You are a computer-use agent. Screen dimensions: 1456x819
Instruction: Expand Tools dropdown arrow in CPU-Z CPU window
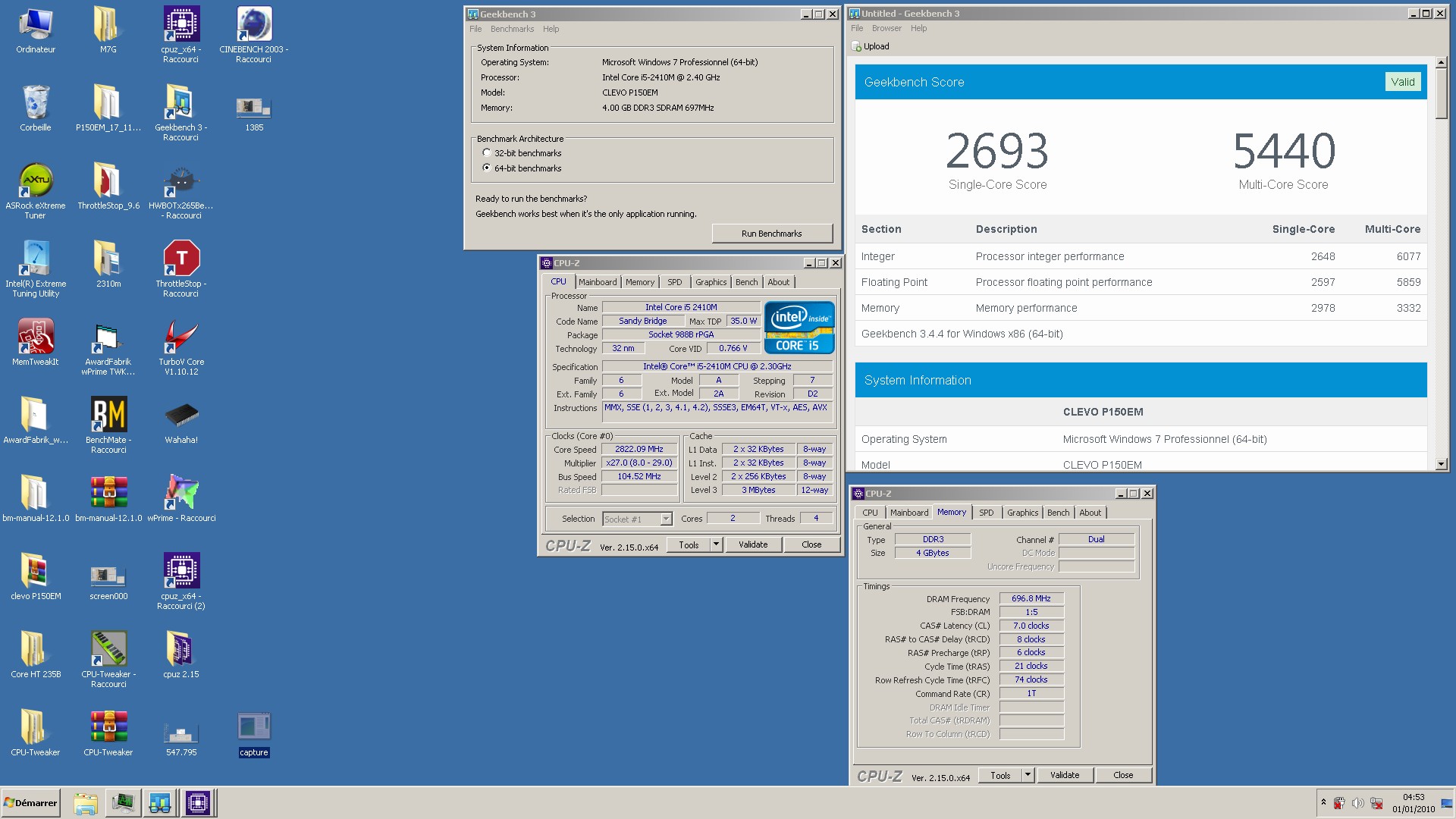click(716, 544)
